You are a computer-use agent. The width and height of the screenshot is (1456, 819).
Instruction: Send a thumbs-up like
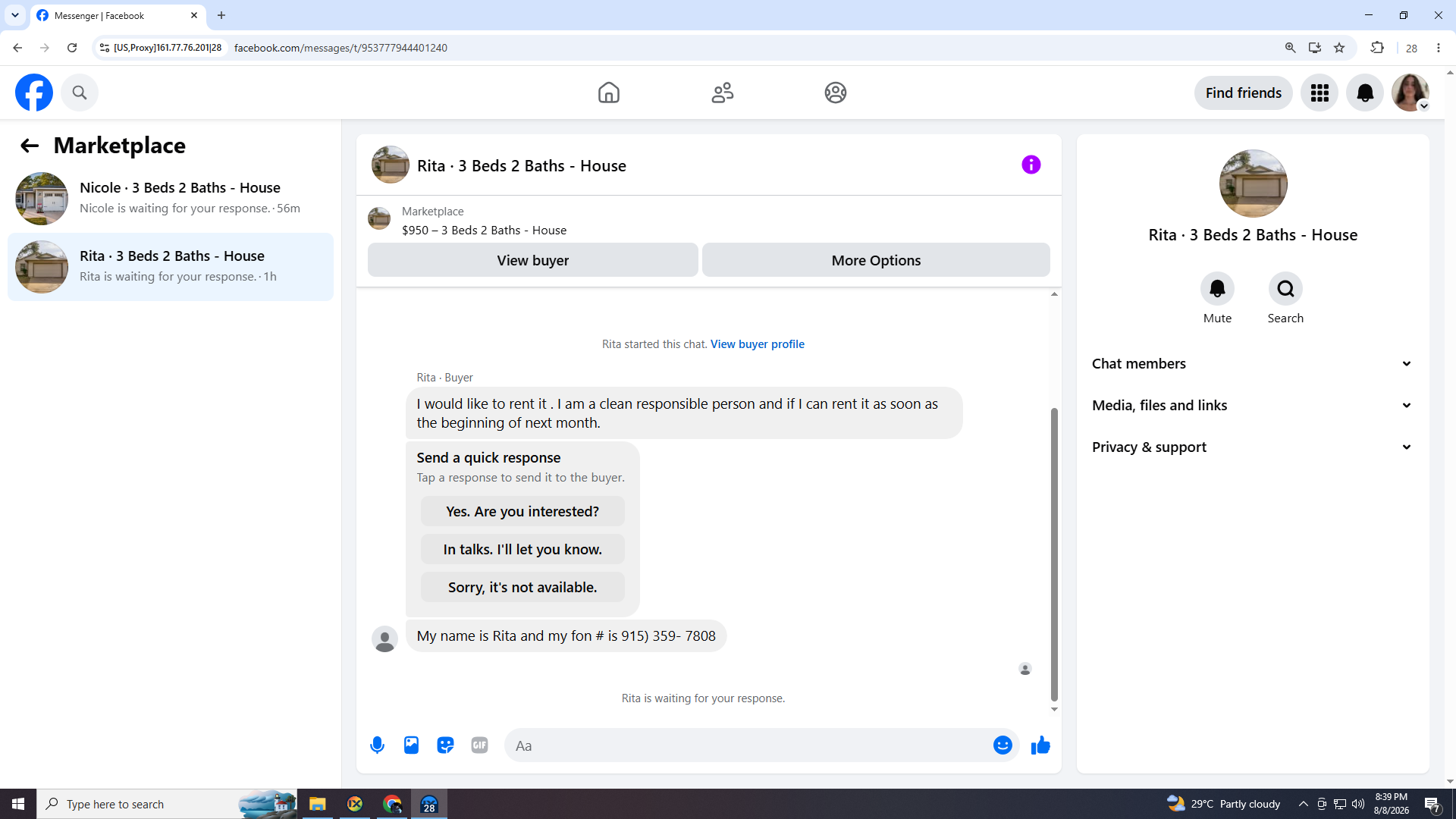click(x=1040, y=745)
